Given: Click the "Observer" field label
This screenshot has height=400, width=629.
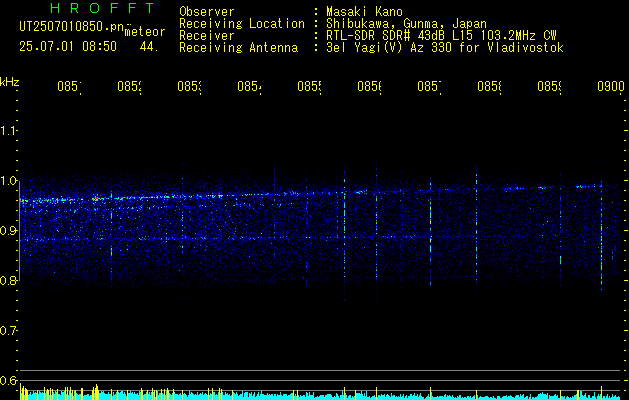Looking at the screenshot, I should 207,12.
